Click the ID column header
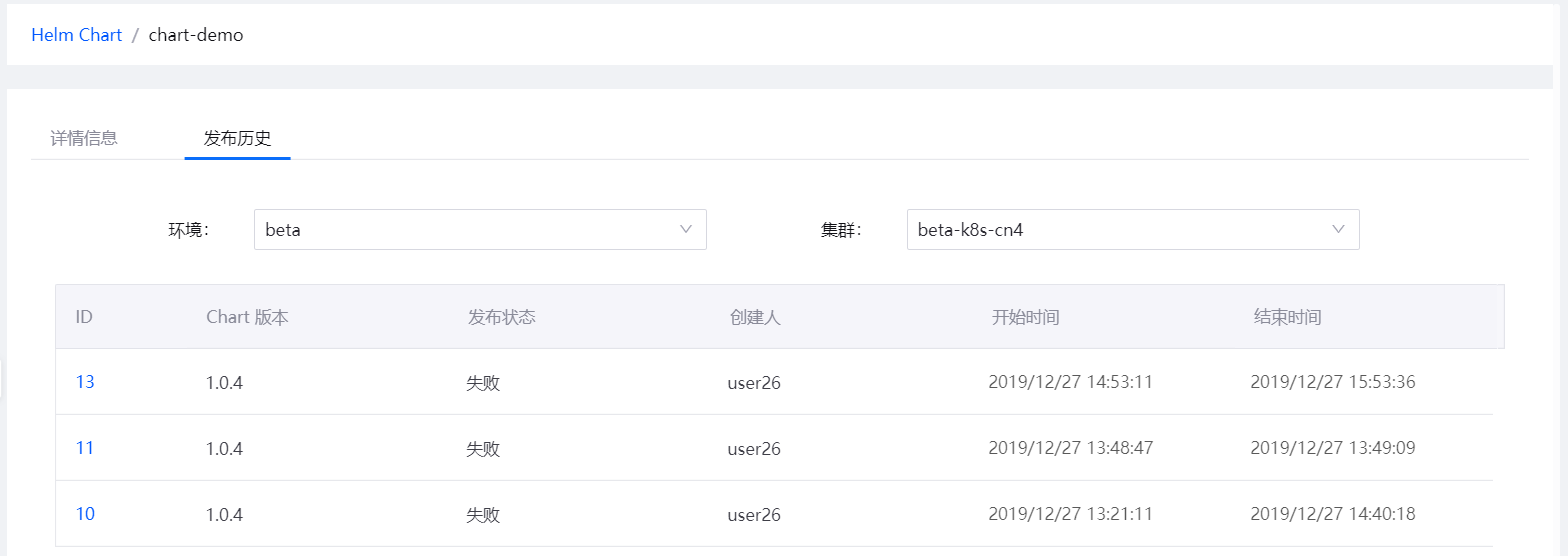Screen dimensions: 1568x556 tap(84, 317)
